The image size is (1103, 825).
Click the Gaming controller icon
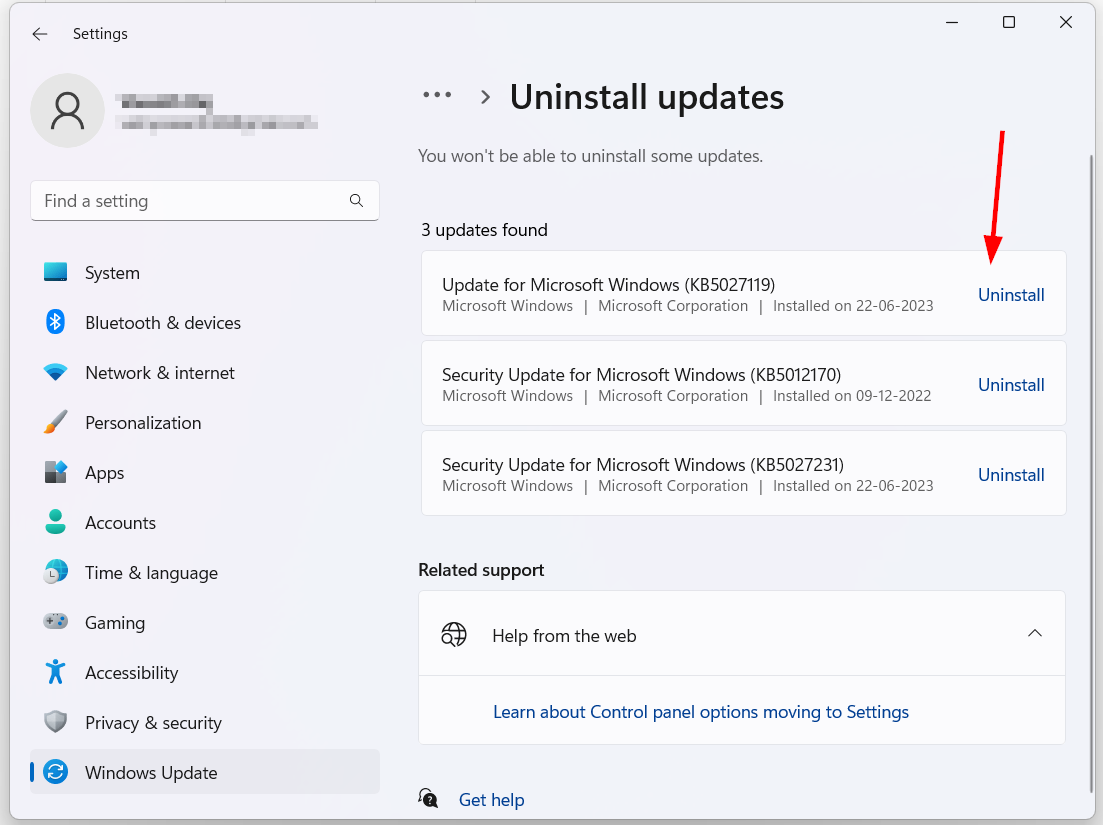point(56,622)
